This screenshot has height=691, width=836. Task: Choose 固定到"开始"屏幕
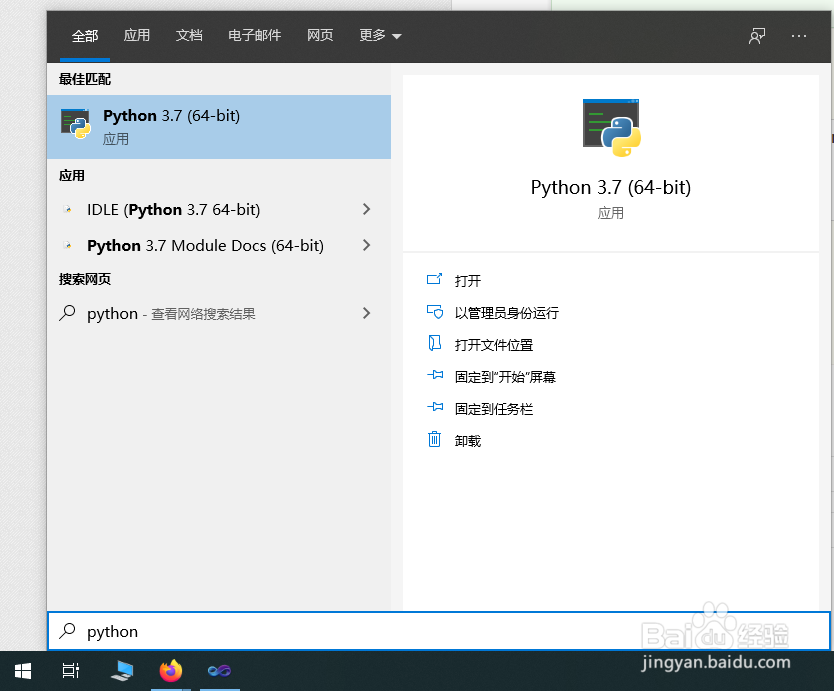coord(505,376)
